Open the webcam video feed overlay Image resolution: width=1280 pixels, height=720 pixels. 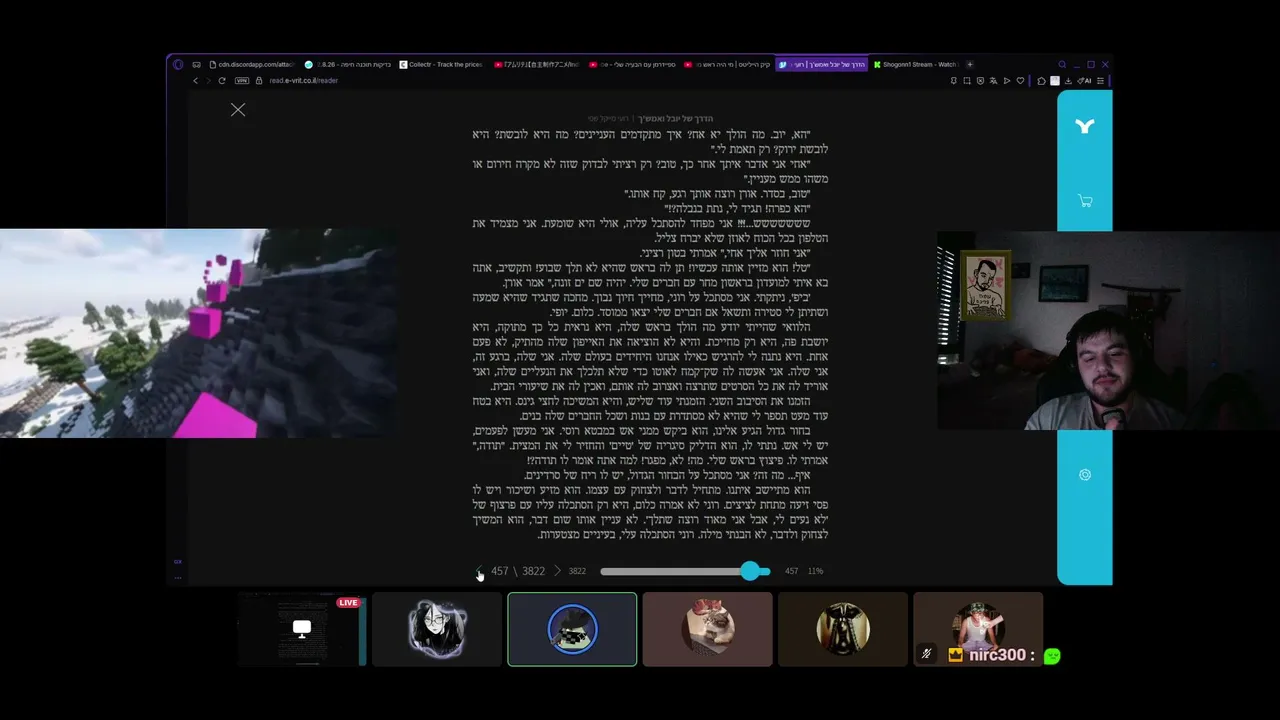pyautogui.click(x=1108, y=331)
